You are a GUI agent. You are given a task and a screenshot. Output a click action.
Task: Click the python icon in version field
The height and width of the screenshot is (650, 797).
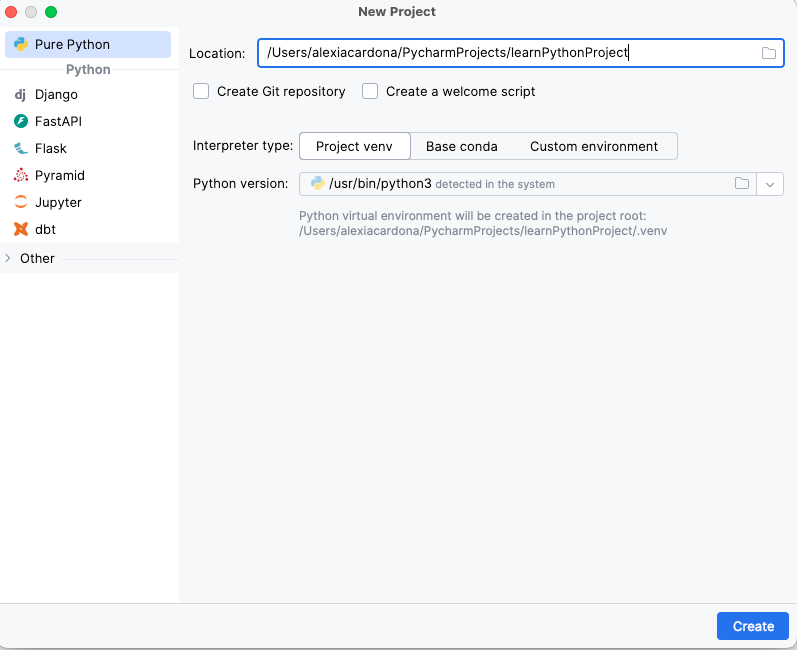click(318, 183)
